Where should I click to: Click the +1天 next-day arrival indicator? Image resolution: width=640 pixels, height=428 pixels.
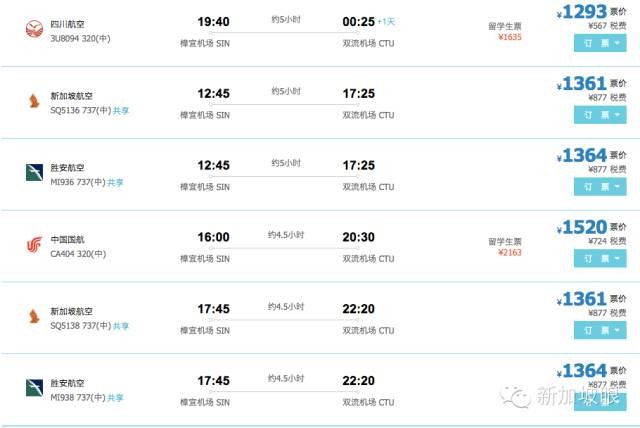pos(385,21)
